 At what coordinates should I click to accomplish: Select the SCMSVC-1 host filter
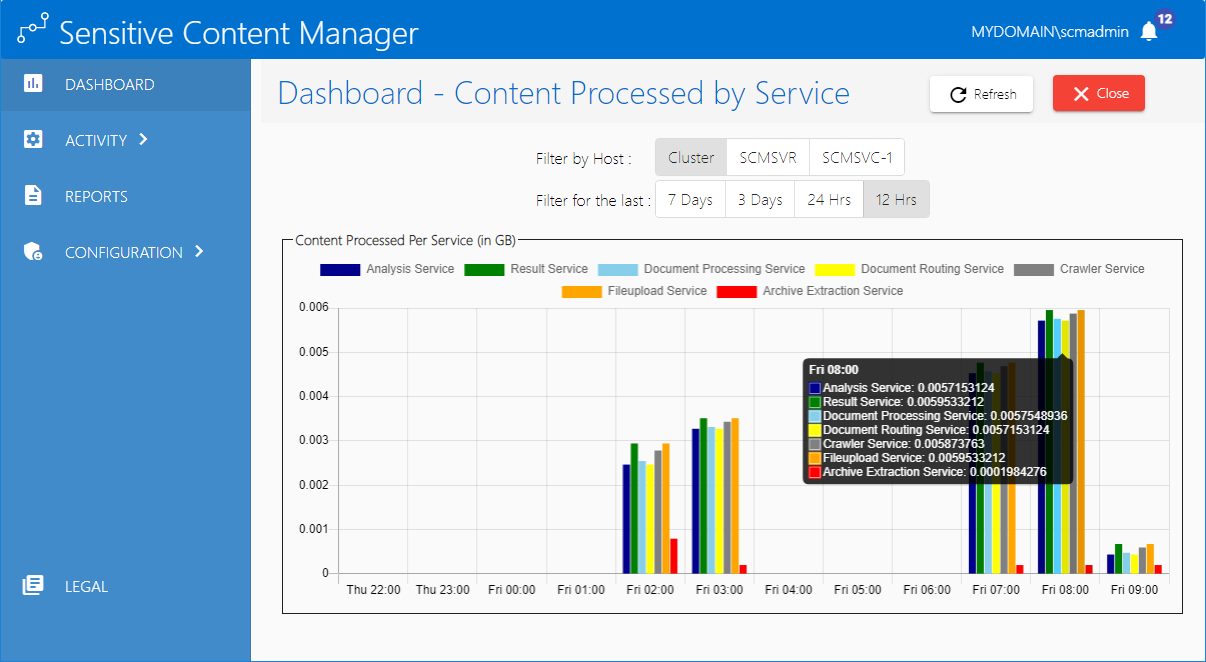tap(856, 157)
